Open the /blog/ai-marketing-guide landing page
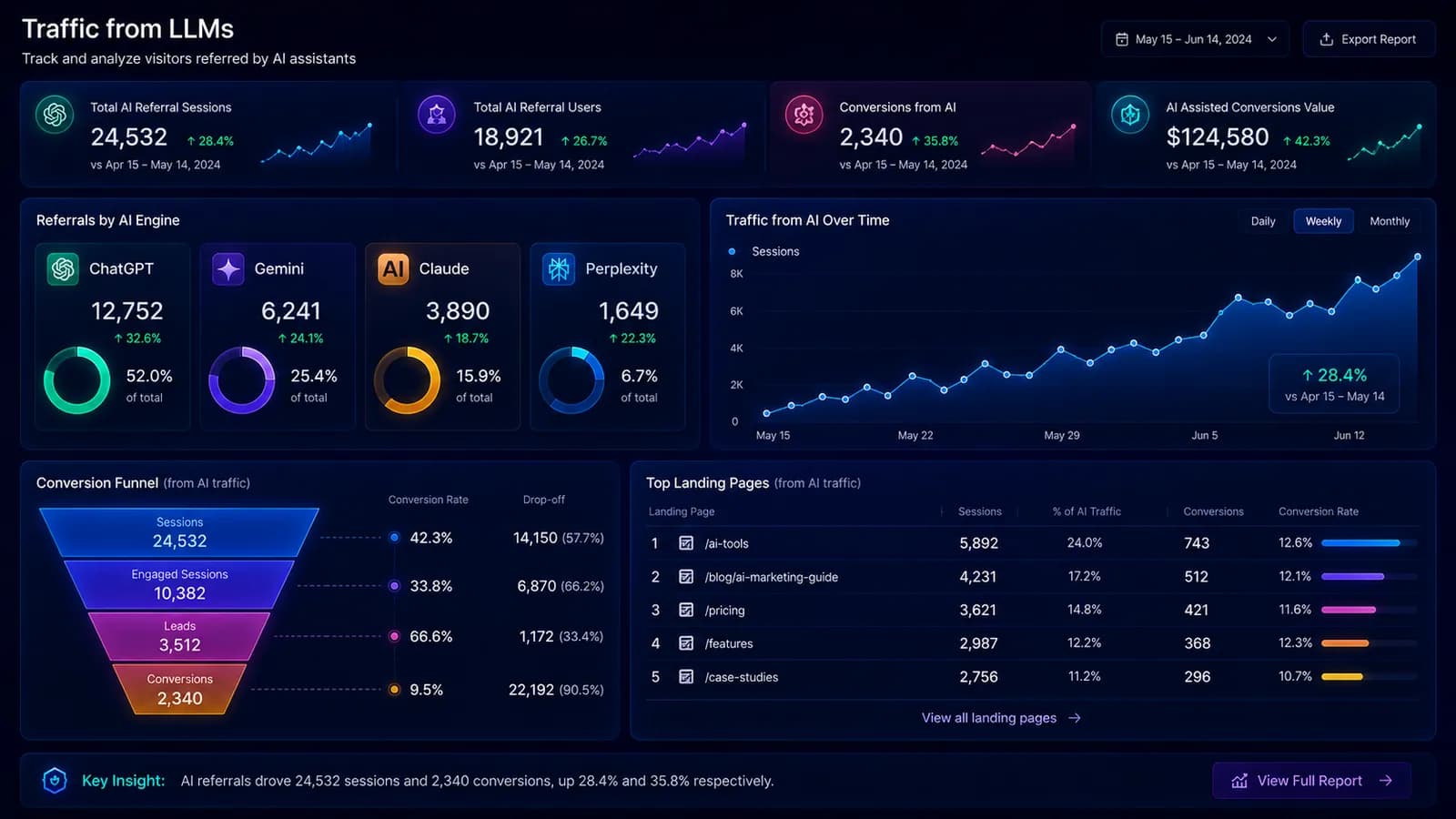 pos(772,577)
